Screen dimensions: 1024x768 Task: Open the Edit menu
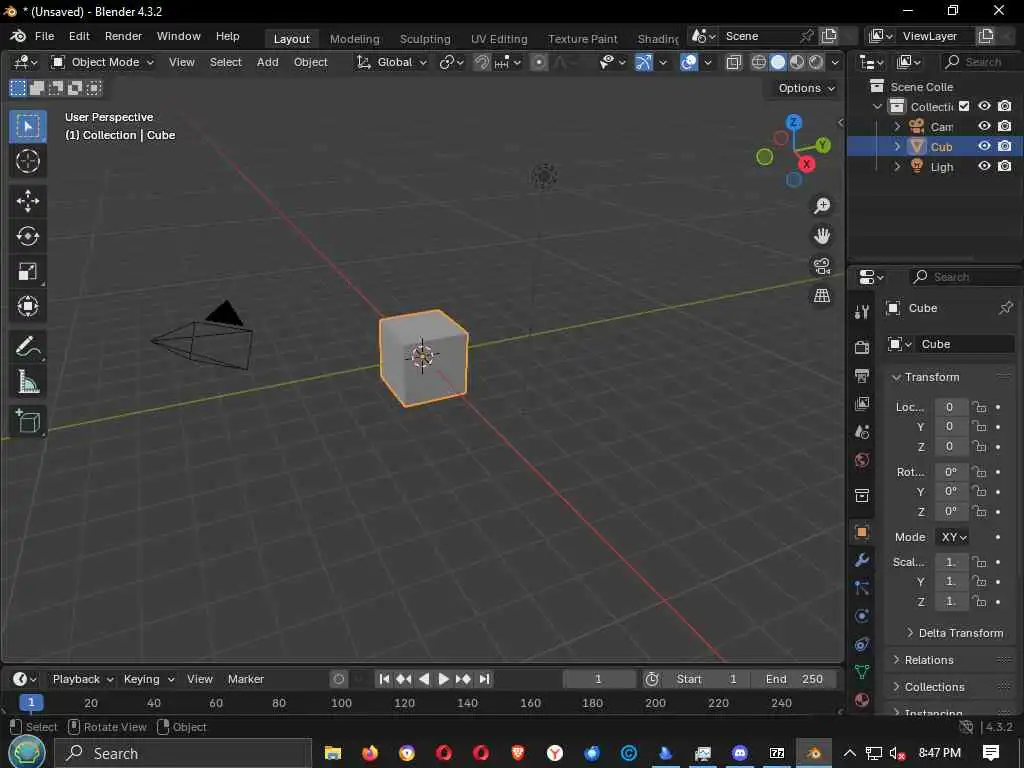79,36
